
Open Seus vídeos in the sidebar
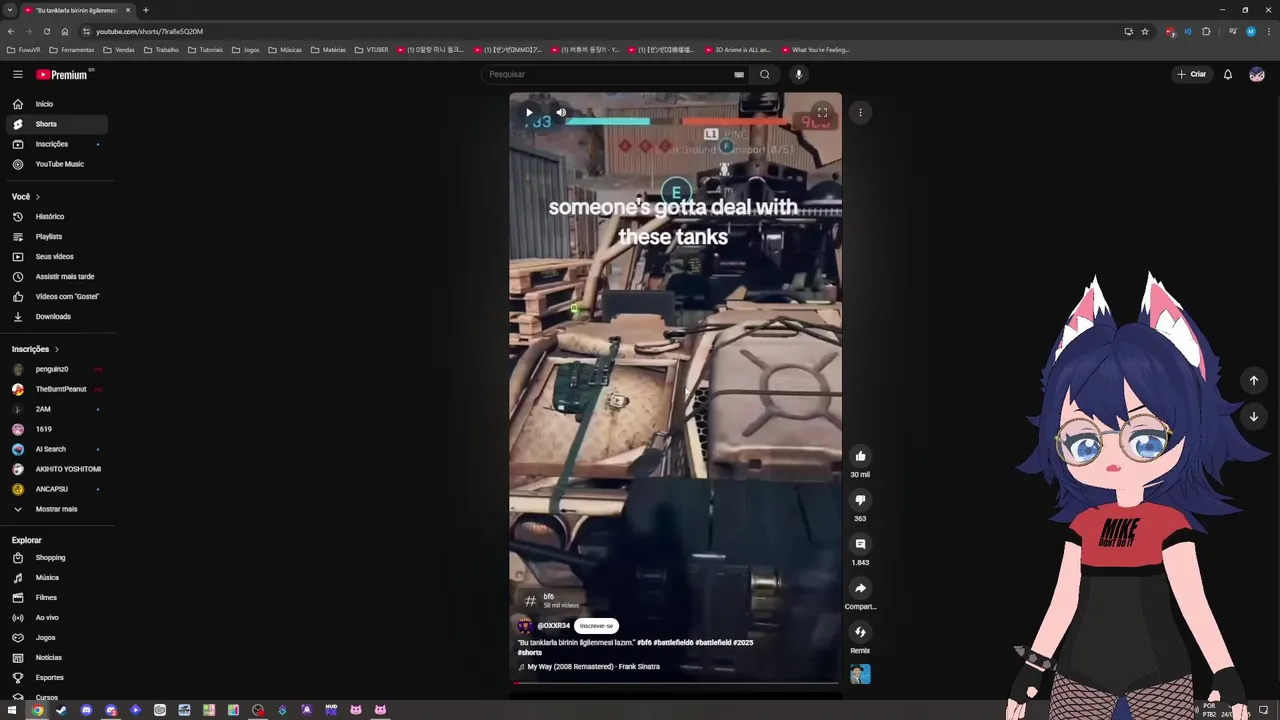click(57, 257)
